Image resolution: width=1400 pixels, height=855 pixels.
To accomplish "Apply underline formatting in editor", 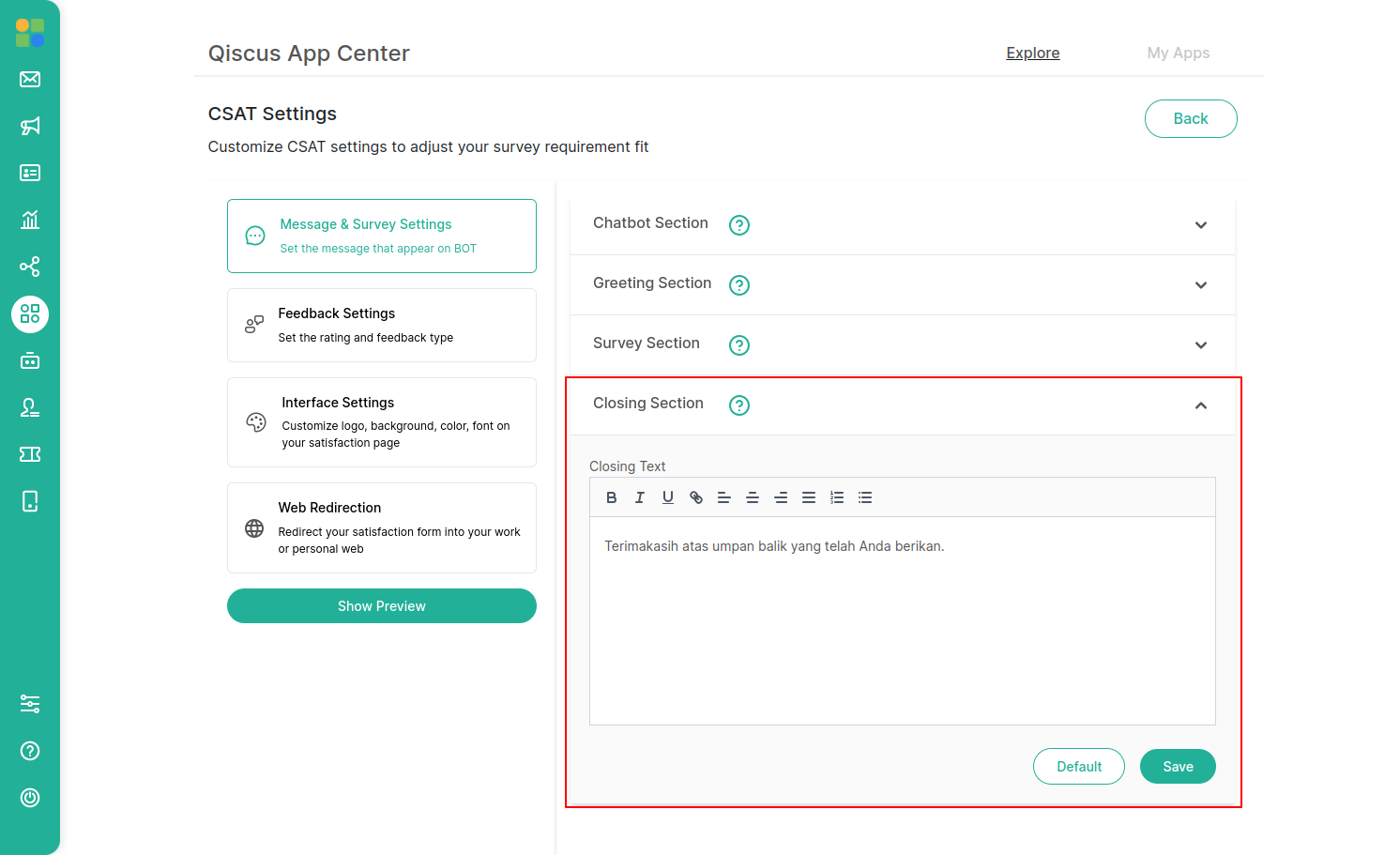I will 668,497.
